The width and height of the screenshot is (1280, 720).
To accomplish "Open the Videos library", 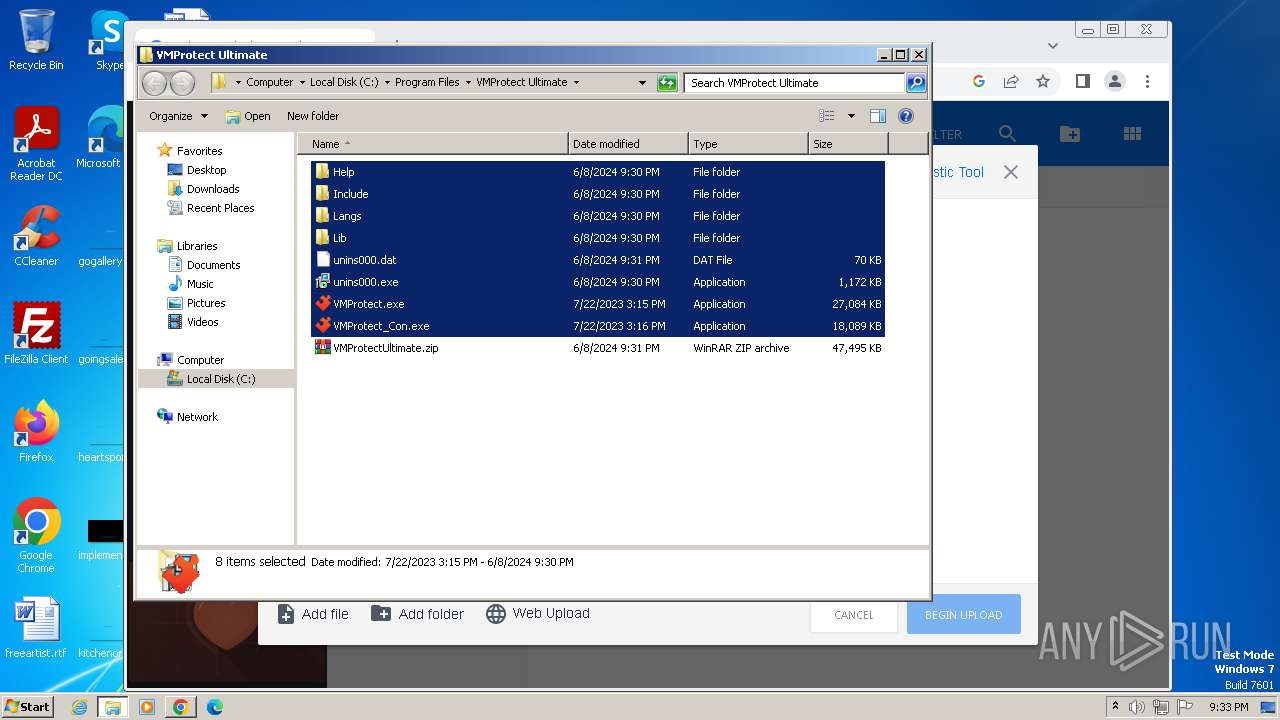I will 202,322.
